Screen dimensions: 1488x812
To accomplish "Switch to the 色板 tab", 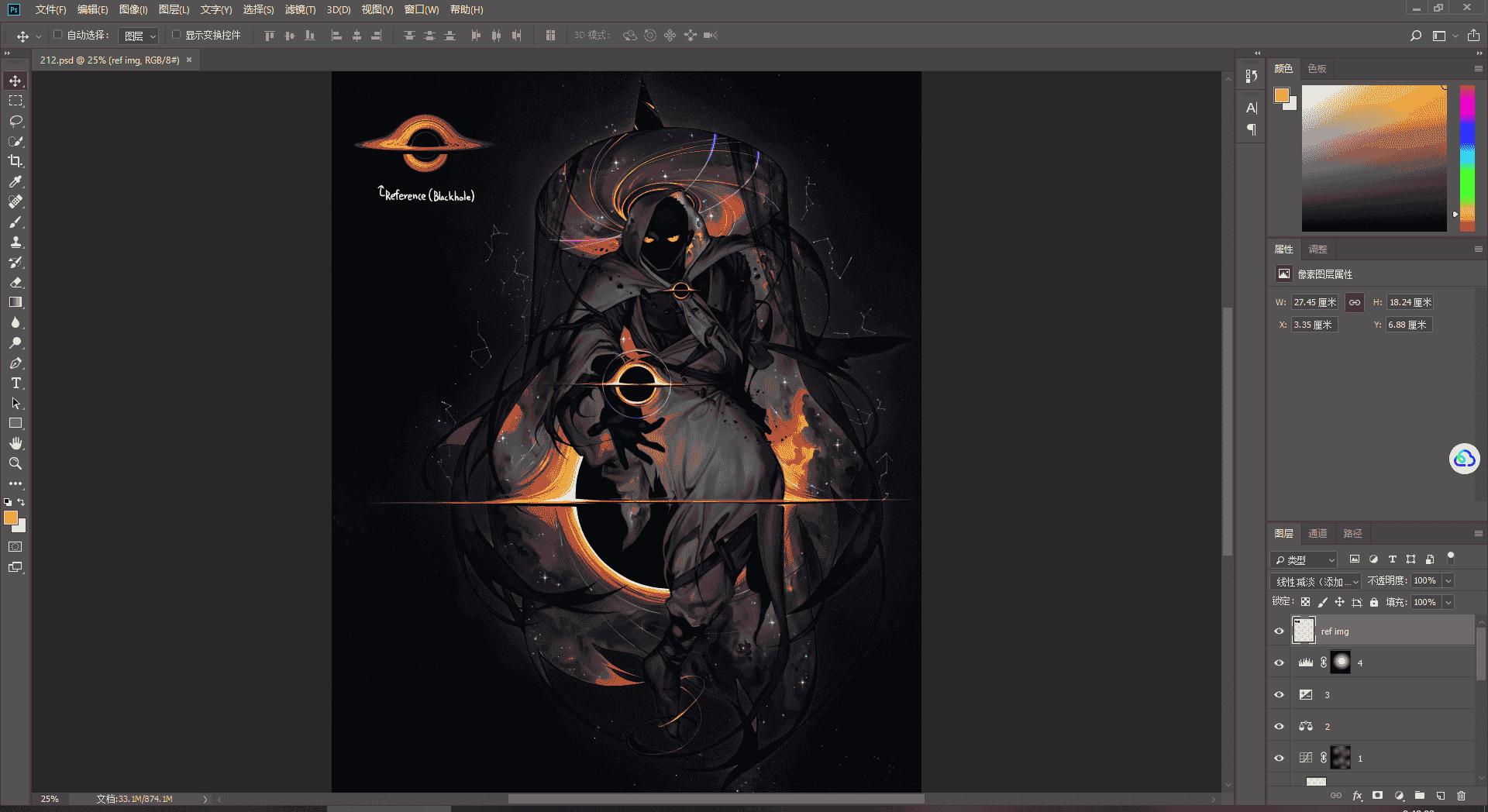I will [1317, 68].
